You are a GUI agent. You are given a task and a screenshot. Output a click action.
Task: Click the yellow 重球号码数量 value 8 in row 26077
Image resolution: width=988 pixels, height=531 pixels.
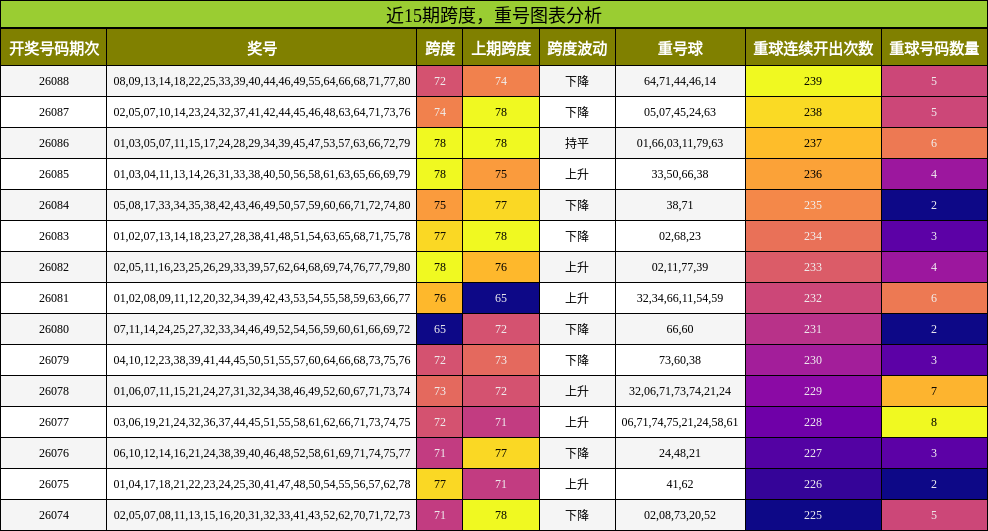coord(934,422)
